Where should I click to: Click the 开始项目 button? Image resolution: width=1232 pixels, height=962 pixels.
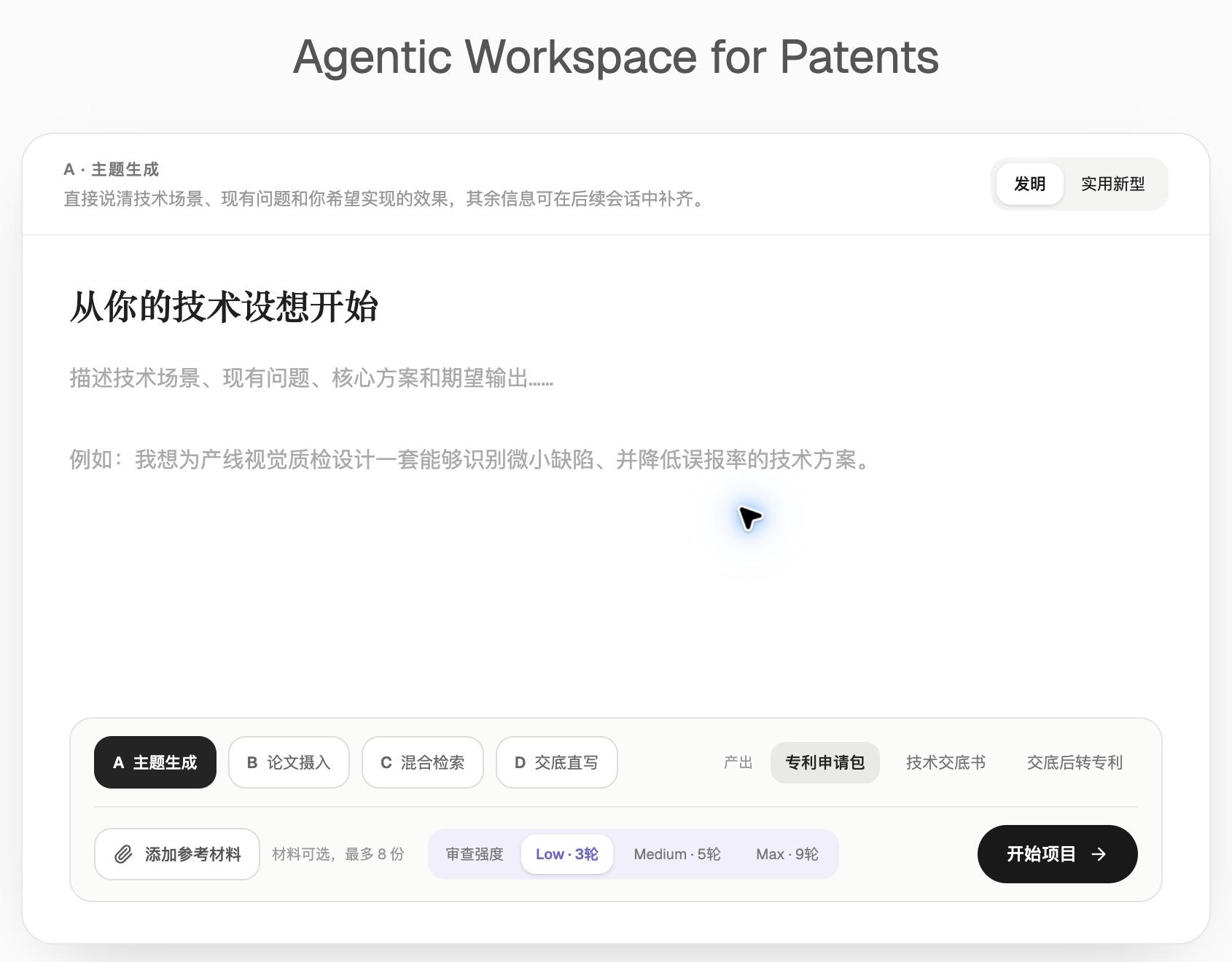tap(1057, 854)
